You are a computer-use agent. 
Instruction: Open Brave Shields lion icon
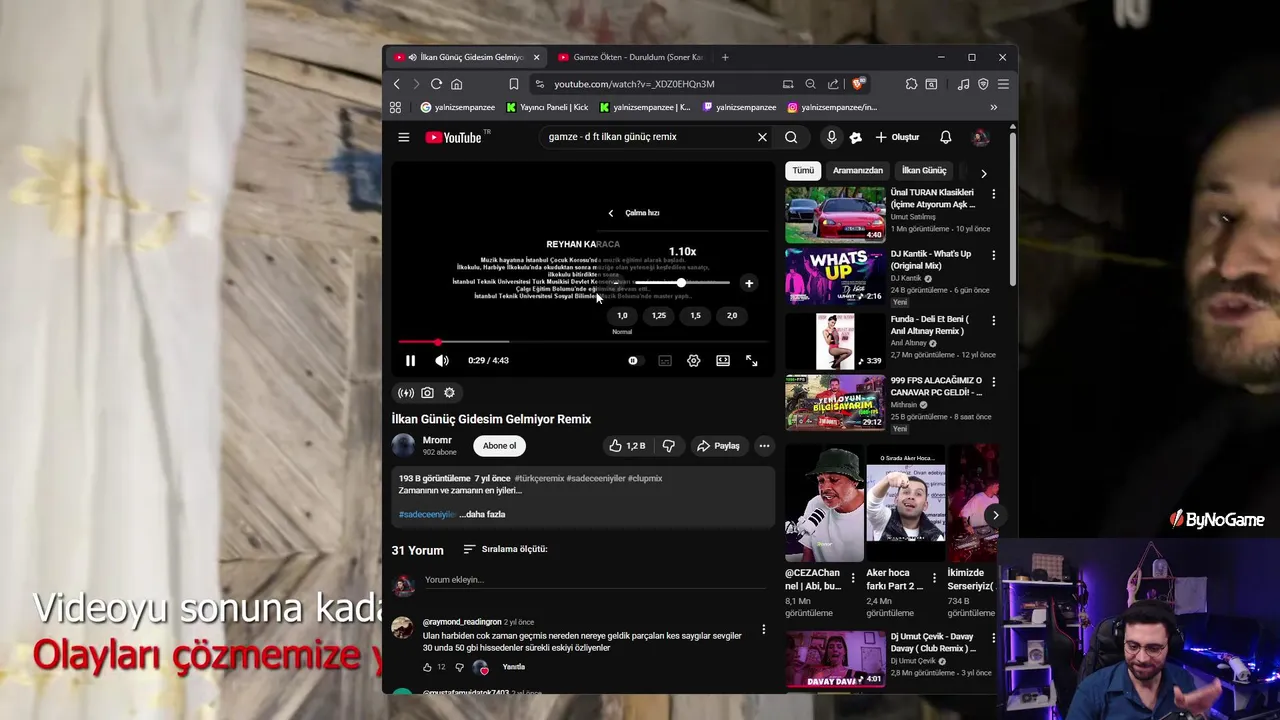point(858,84)
